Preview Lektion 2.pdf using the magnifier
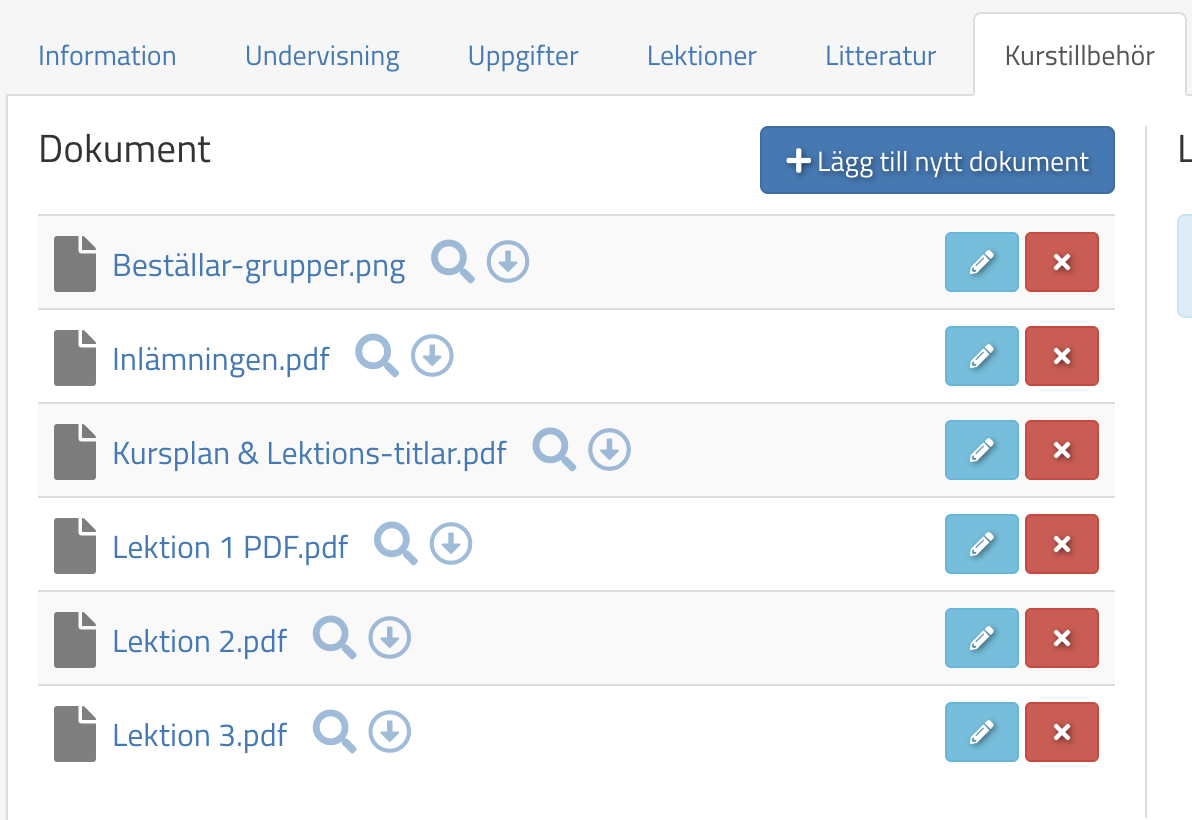This screenshot has height=820, width=1192. pos(334,637)
